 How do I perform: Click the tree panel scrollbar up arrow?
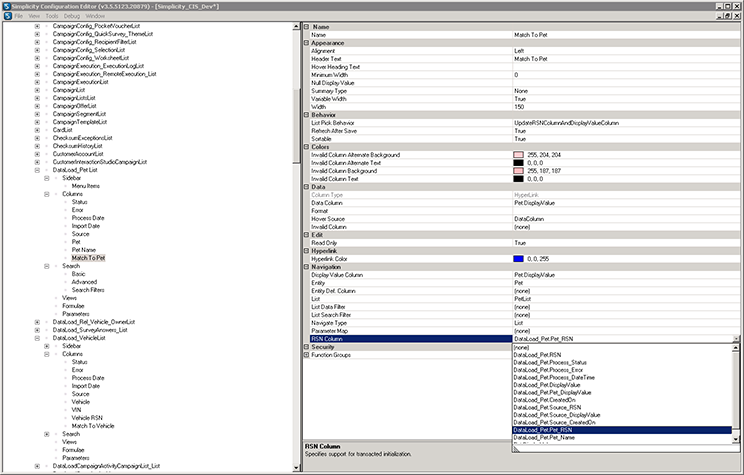click(297, 26)
